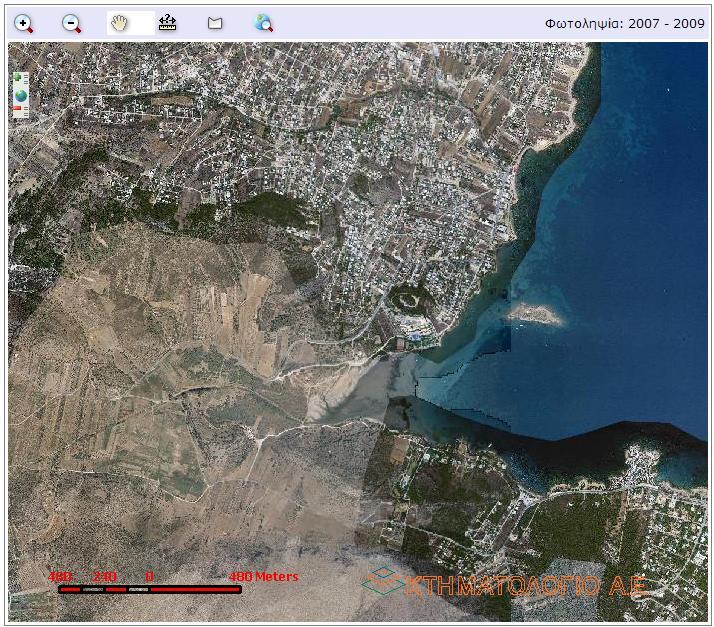The image size is (714, 627).
Task: Select the zoom out magnifier tool
Action: click(x=71, y=24)
